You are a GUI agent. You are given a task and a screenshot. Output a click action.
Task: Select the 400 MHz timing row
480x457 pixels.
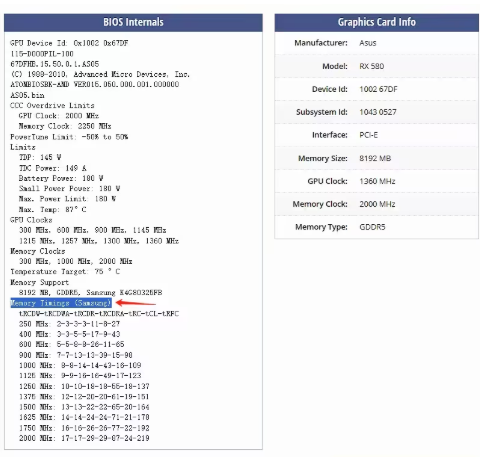point(69,334)
